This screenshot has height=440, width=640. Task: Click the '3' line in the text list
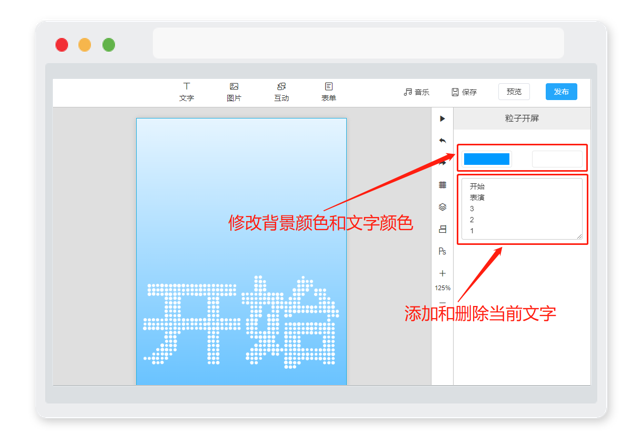click(x=472, y=209)
